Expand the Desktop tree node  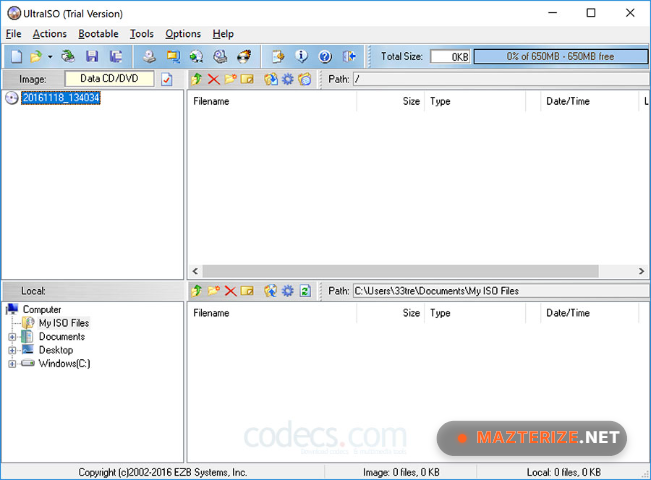pyautogui.click(x=12, y=350)
